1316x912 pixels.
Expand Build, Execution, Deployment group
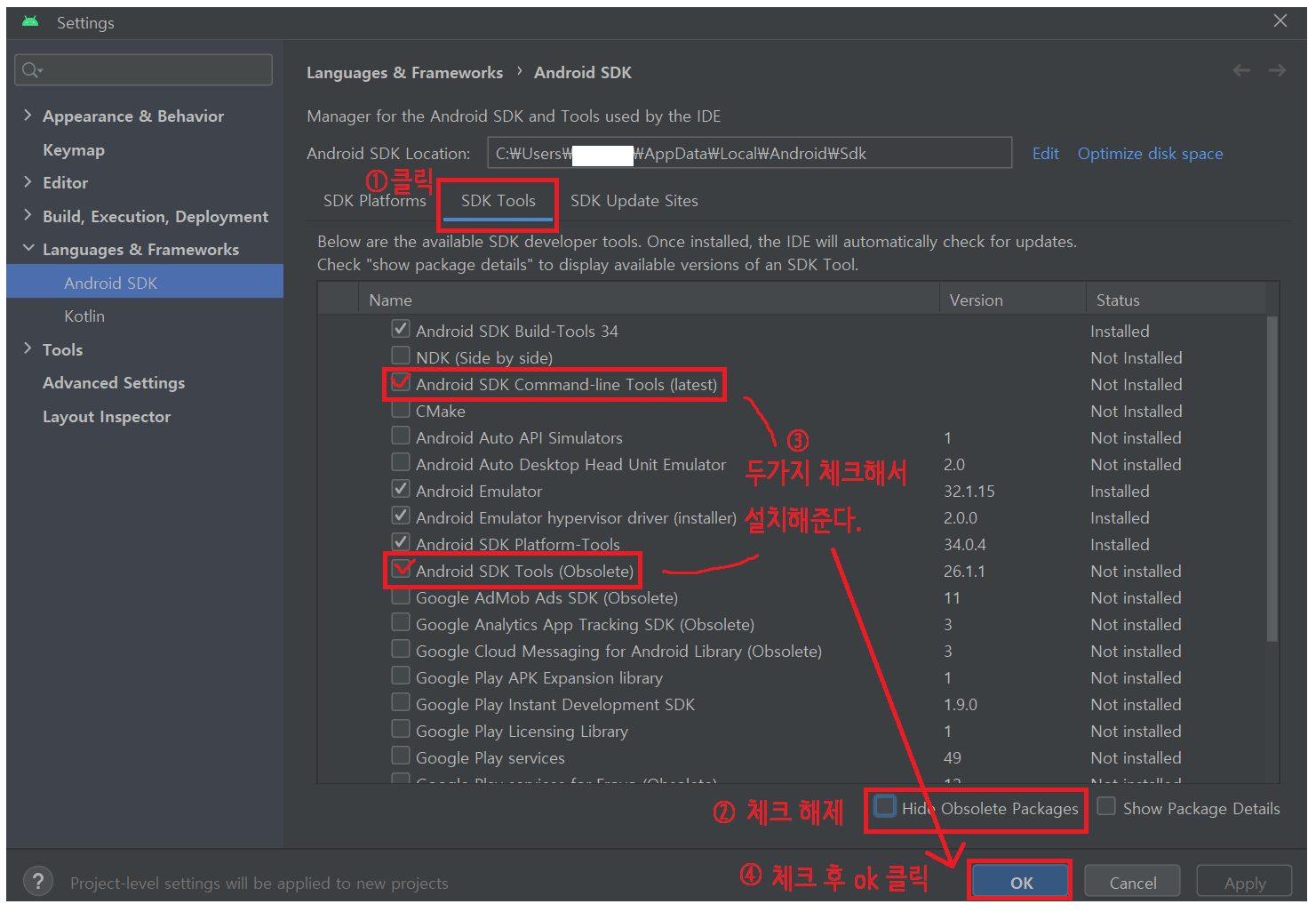tap(28, 216)
